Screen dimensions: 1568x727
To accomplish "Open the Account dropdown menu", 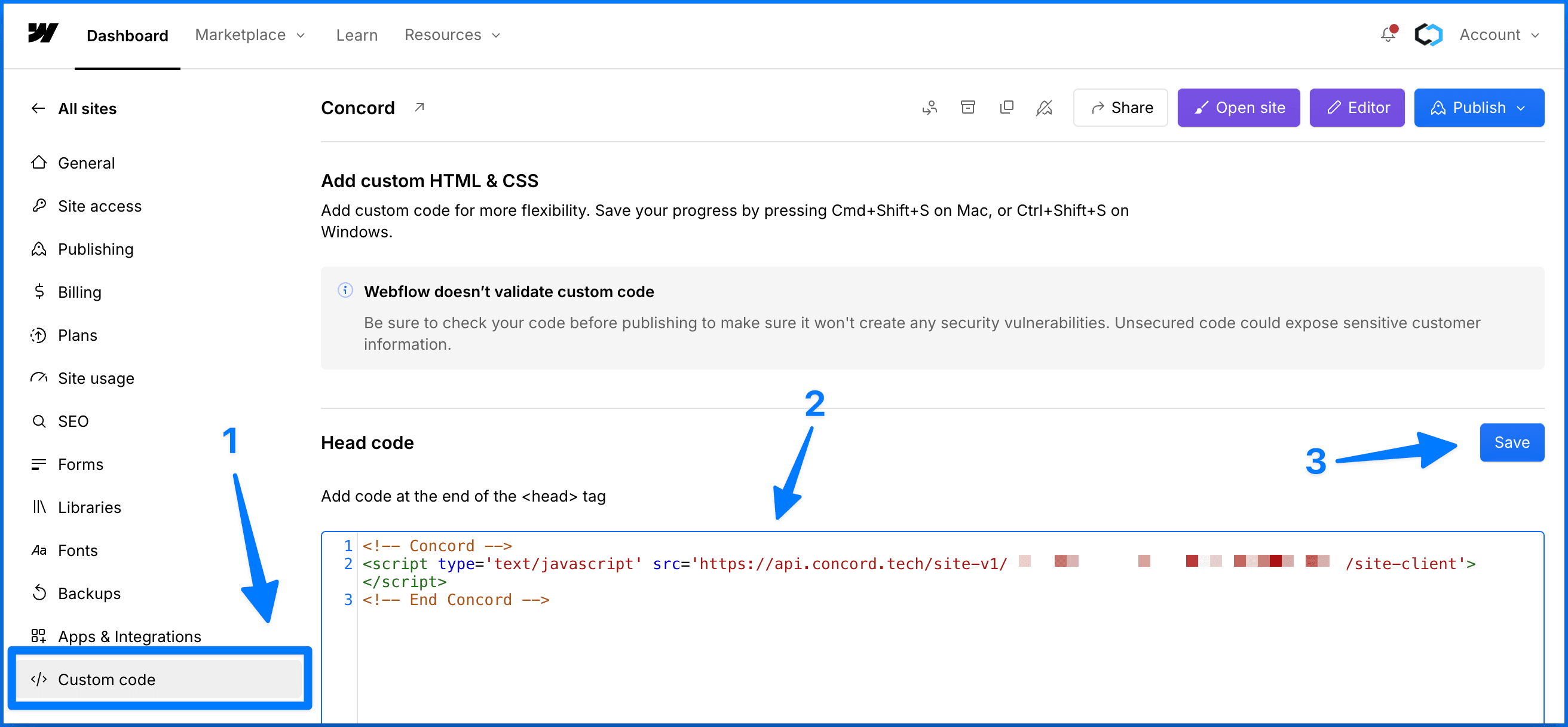I will 1499,35.
